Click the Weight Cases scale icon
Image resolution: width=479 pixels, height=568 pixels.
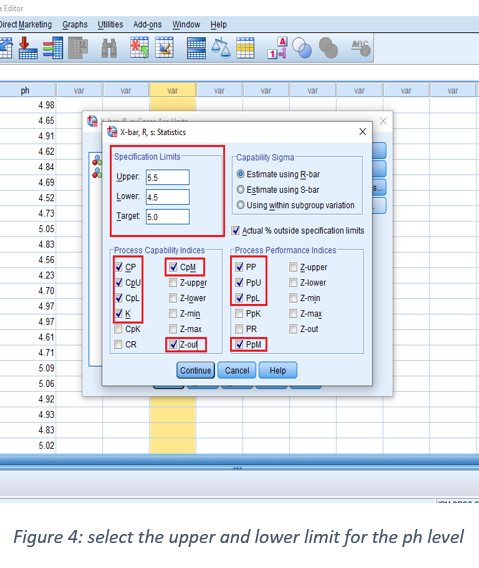(221, 48)
